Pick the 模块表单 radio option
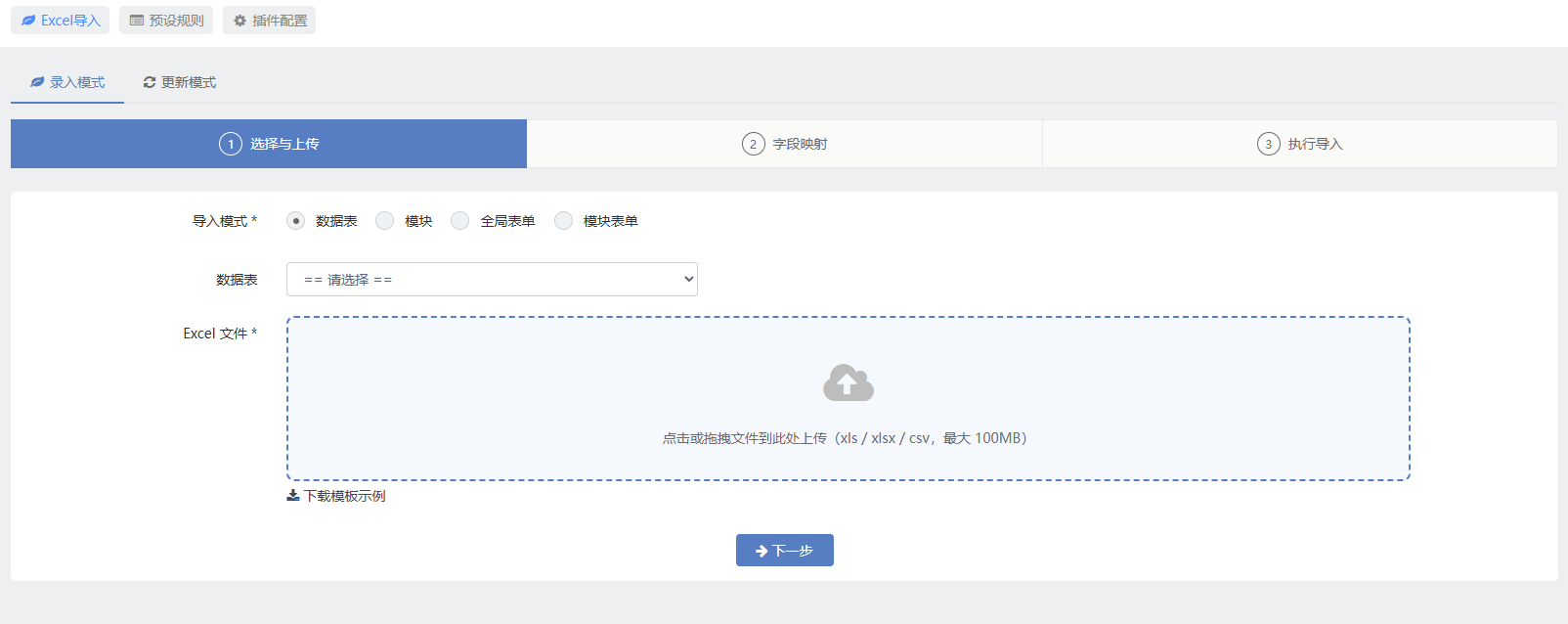 [564, 221]
